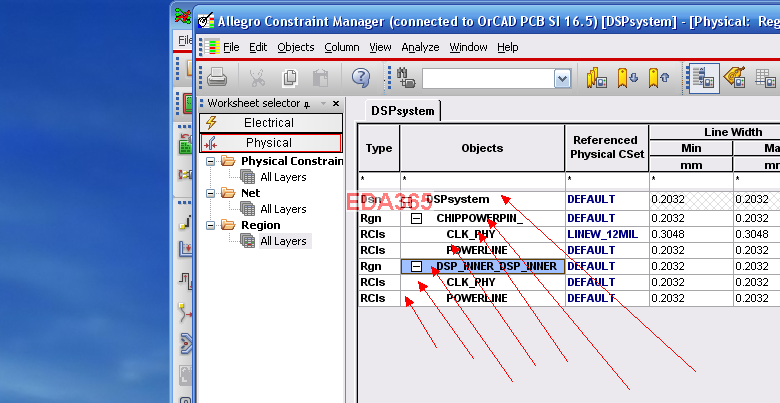Click the Type column filter cell

pyautogui.click(x=379, y=180)
